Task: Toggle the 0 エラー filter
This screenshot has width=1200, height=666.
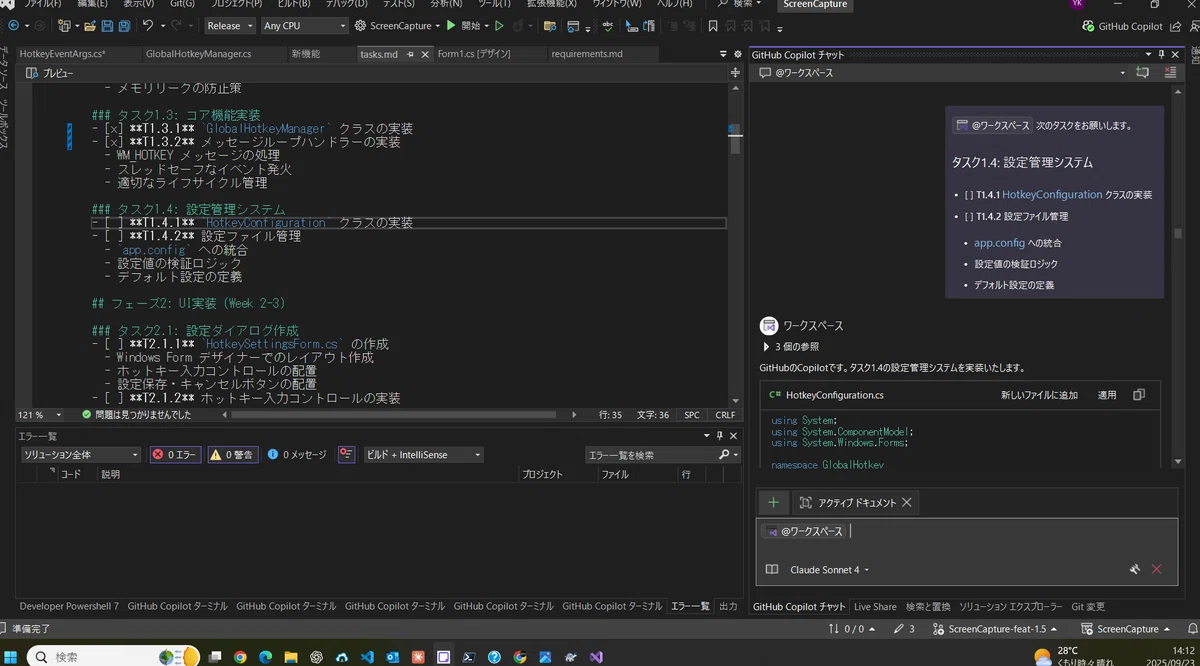Action: (x=175, y=455)
